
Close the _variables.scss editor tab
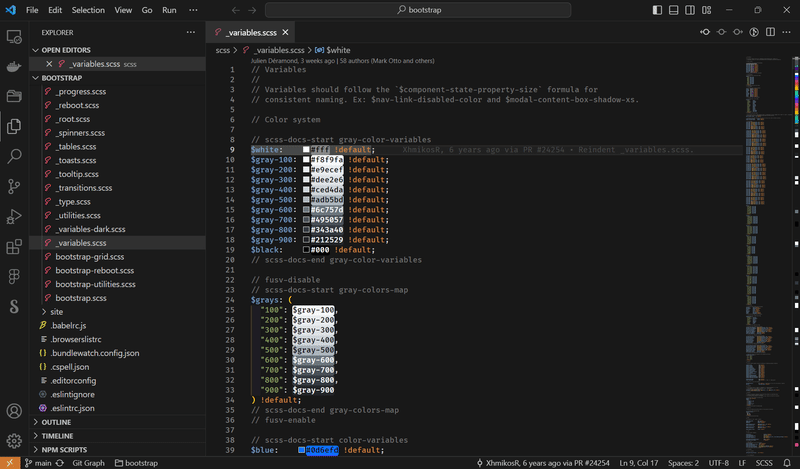point(285,32)
